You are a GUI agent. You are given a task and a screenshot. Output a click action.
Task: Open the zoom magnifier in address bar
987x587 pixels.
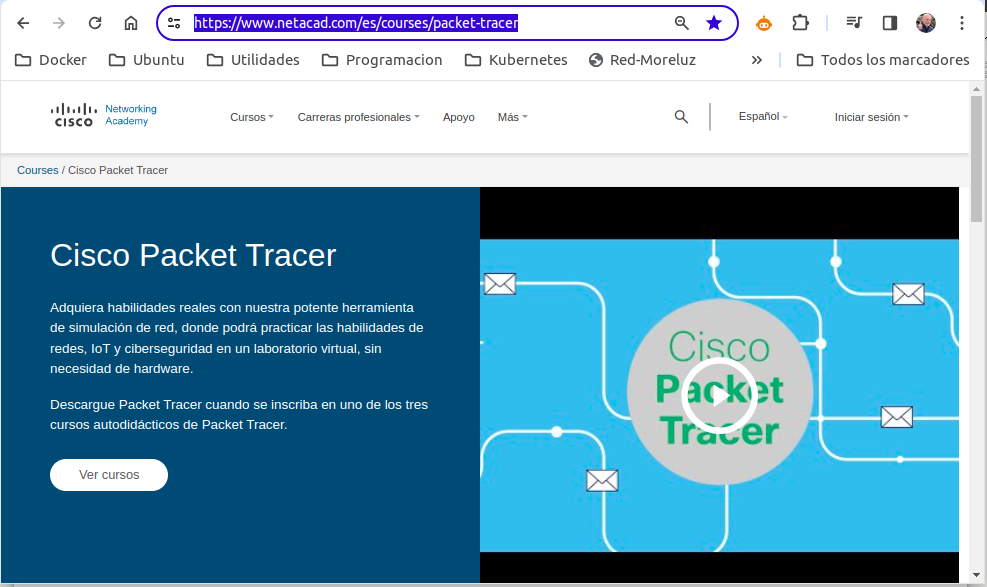click(x=681, y=23)
